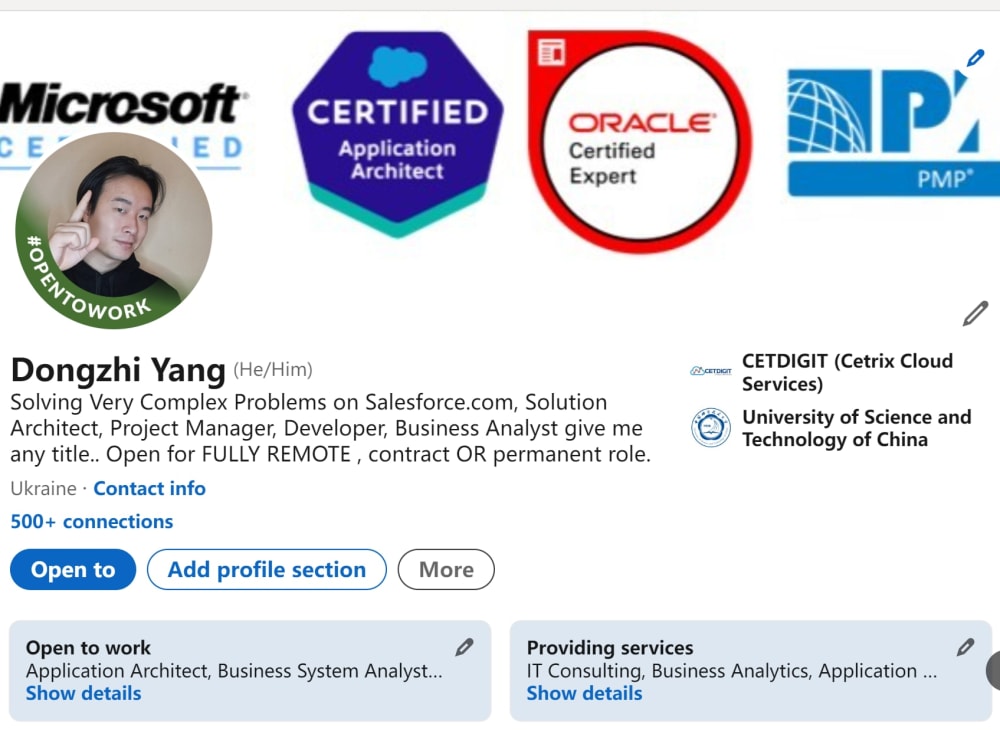Edit the Providing services card

click(x=965, y=648)
